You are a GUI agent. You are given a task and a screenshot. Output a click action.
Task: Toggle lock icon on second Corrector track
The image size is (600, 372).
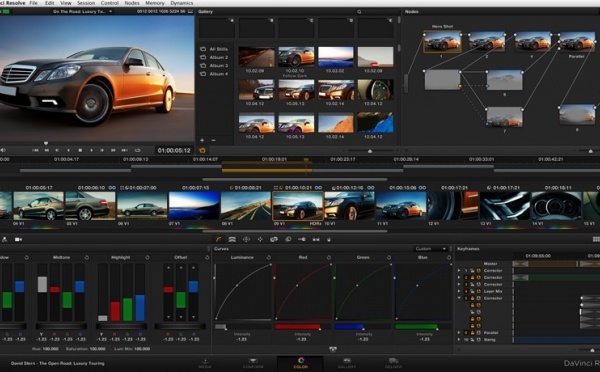[x=472, y=277]
